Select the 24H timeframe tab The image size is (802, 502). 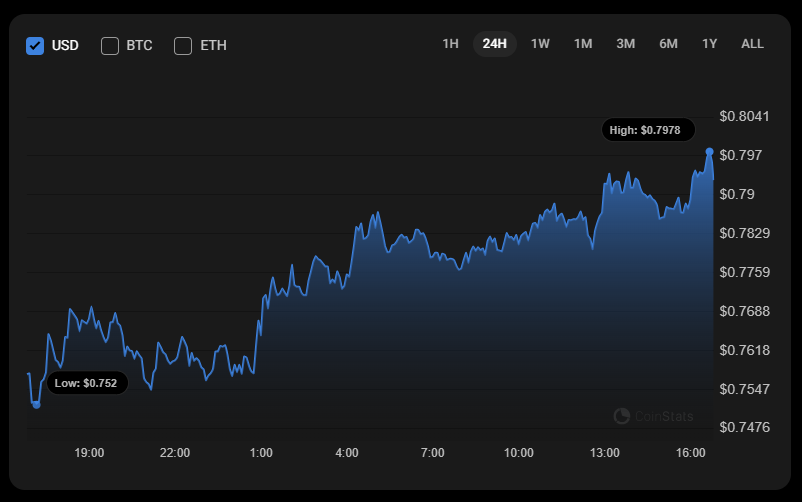[494, 44]
